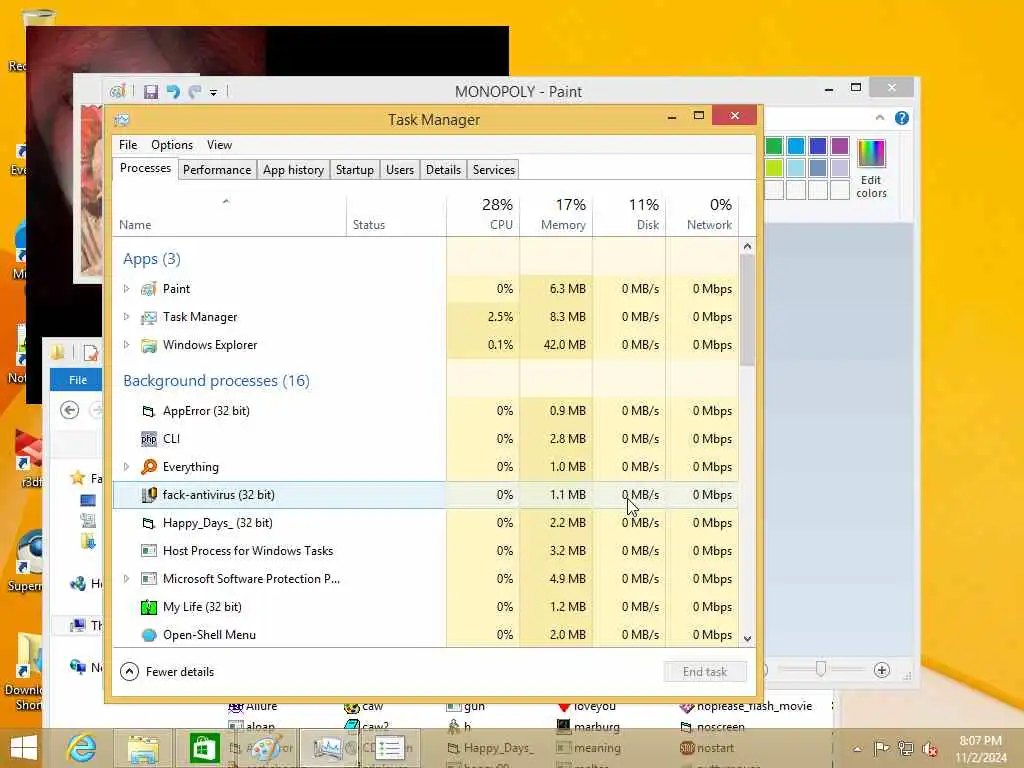The width and height of the screenshot is (1024, 768).
Task: Open Task Manager Options menu
Action: pos(172,145)
